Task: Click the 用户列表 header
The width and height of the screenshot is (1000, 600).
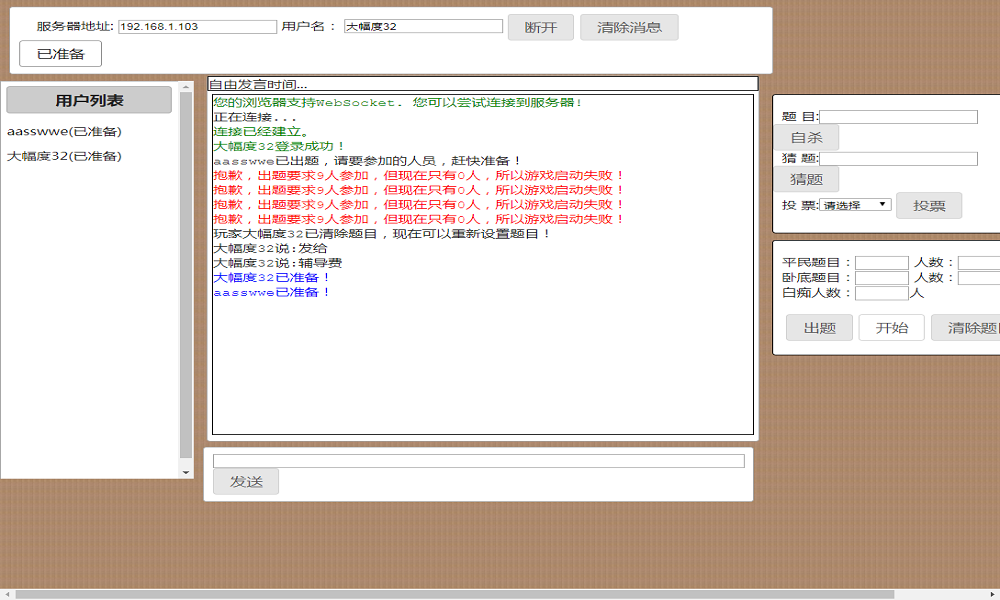Action: tap(89, 100)
